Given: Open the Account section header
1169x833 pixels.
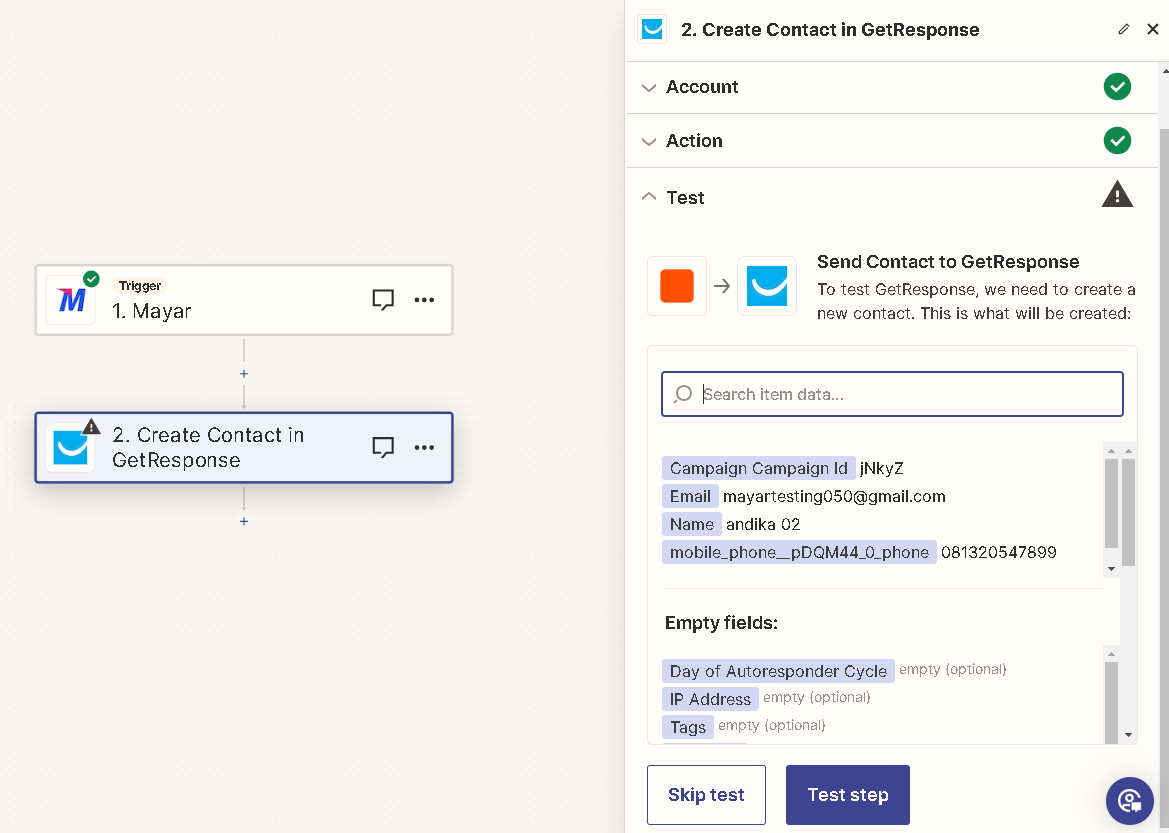Looking at the screenshot, I should click(892, 87).
